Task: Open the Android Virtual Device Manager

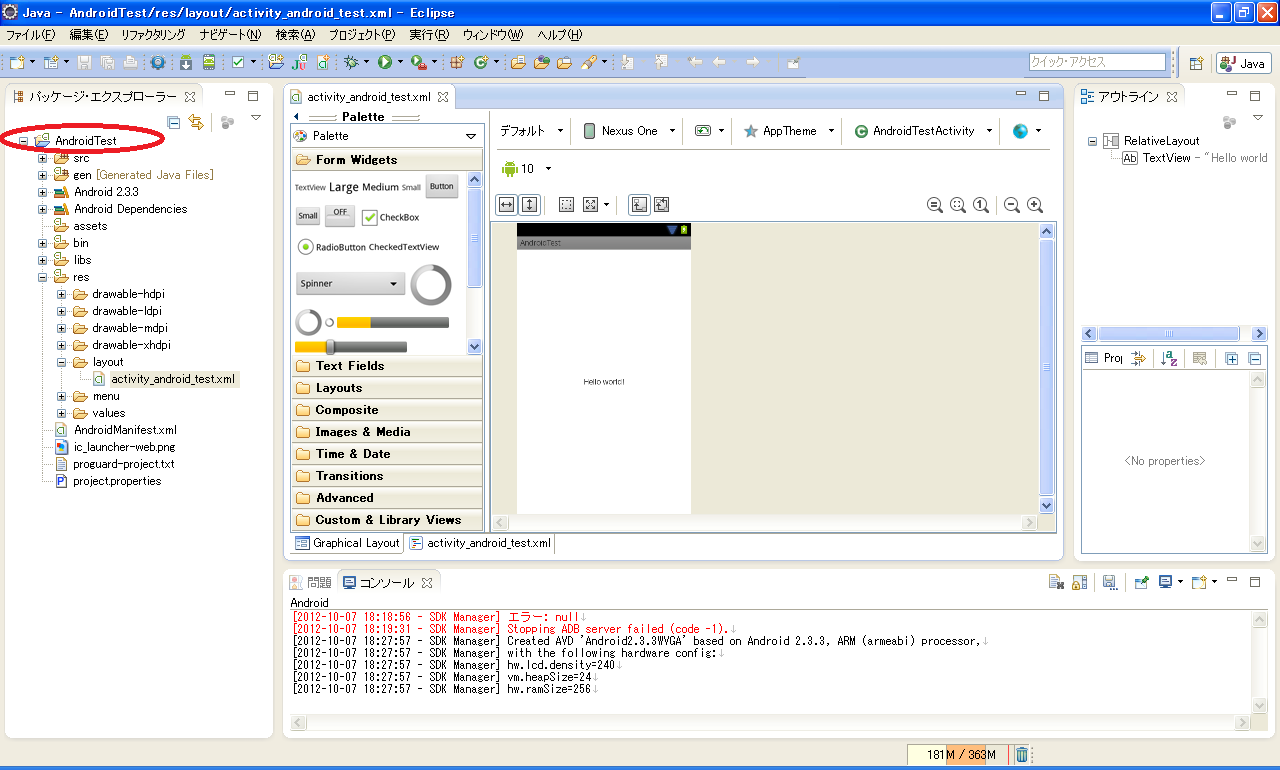Action: 208,62
